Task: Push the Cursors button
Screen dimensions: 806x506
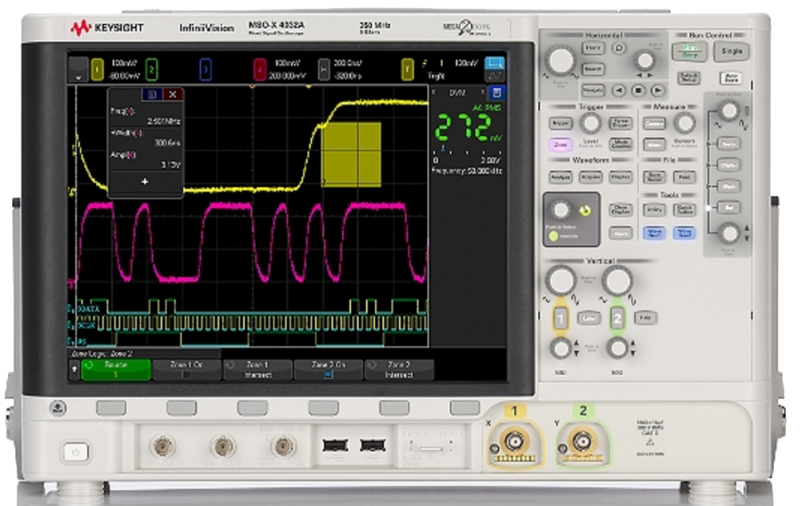Action: [654, 123]
